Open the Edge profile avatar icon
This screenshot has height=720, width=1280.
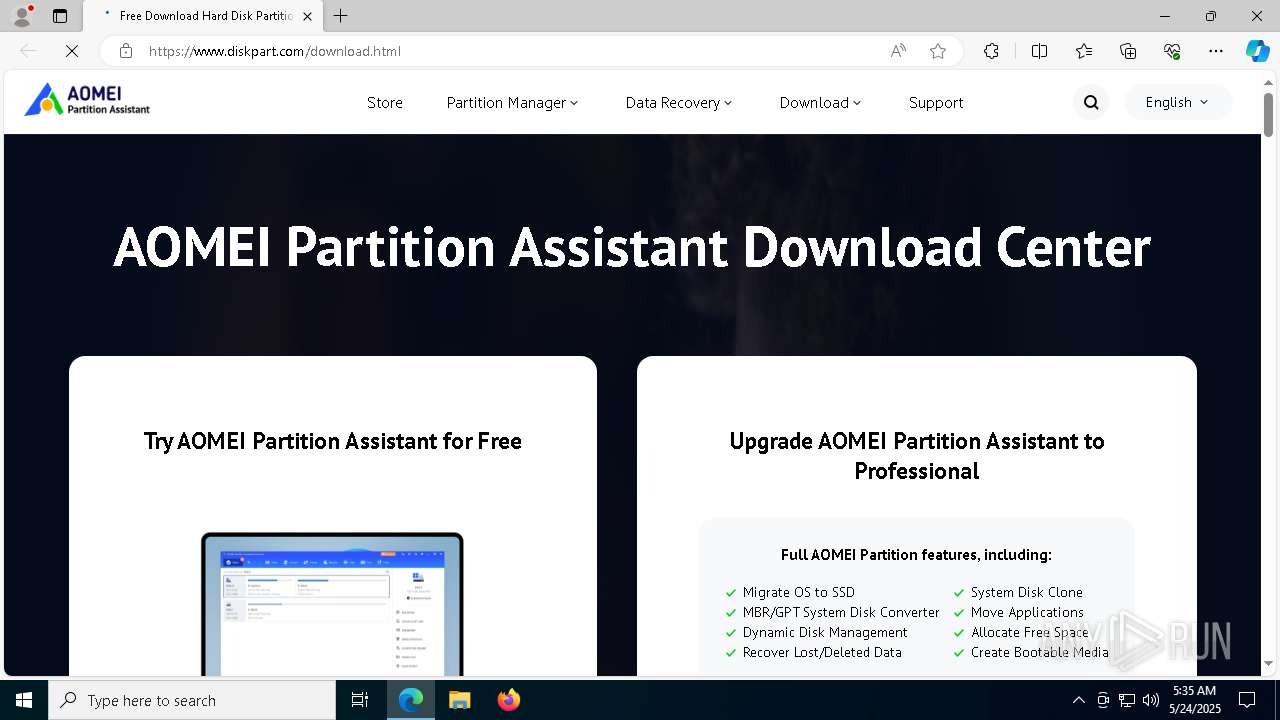pyautogui.click(x=22, y=16)
